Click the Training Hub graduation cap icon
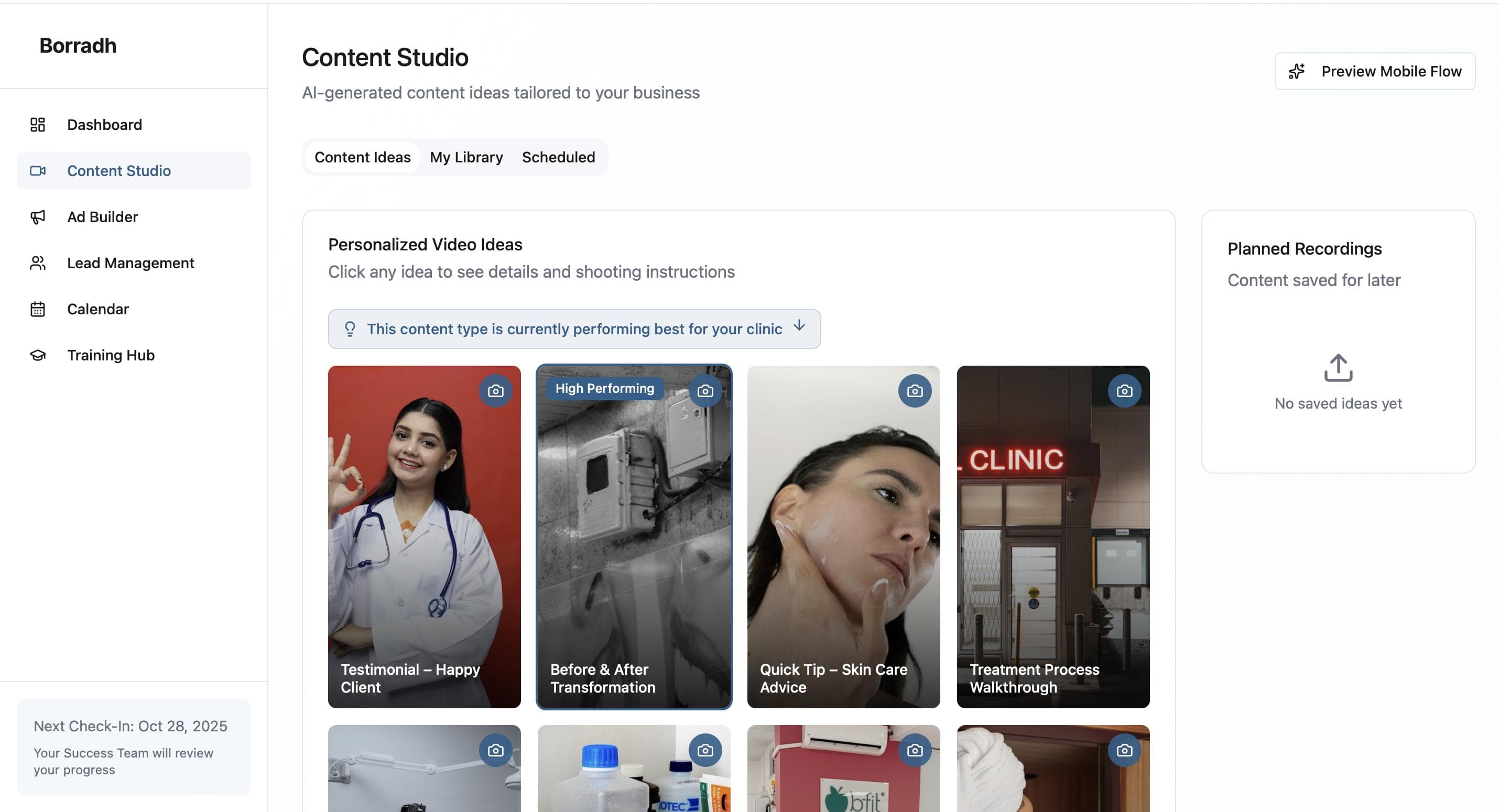The height and width of the screenshot is (812, 1499). (38, 355)
